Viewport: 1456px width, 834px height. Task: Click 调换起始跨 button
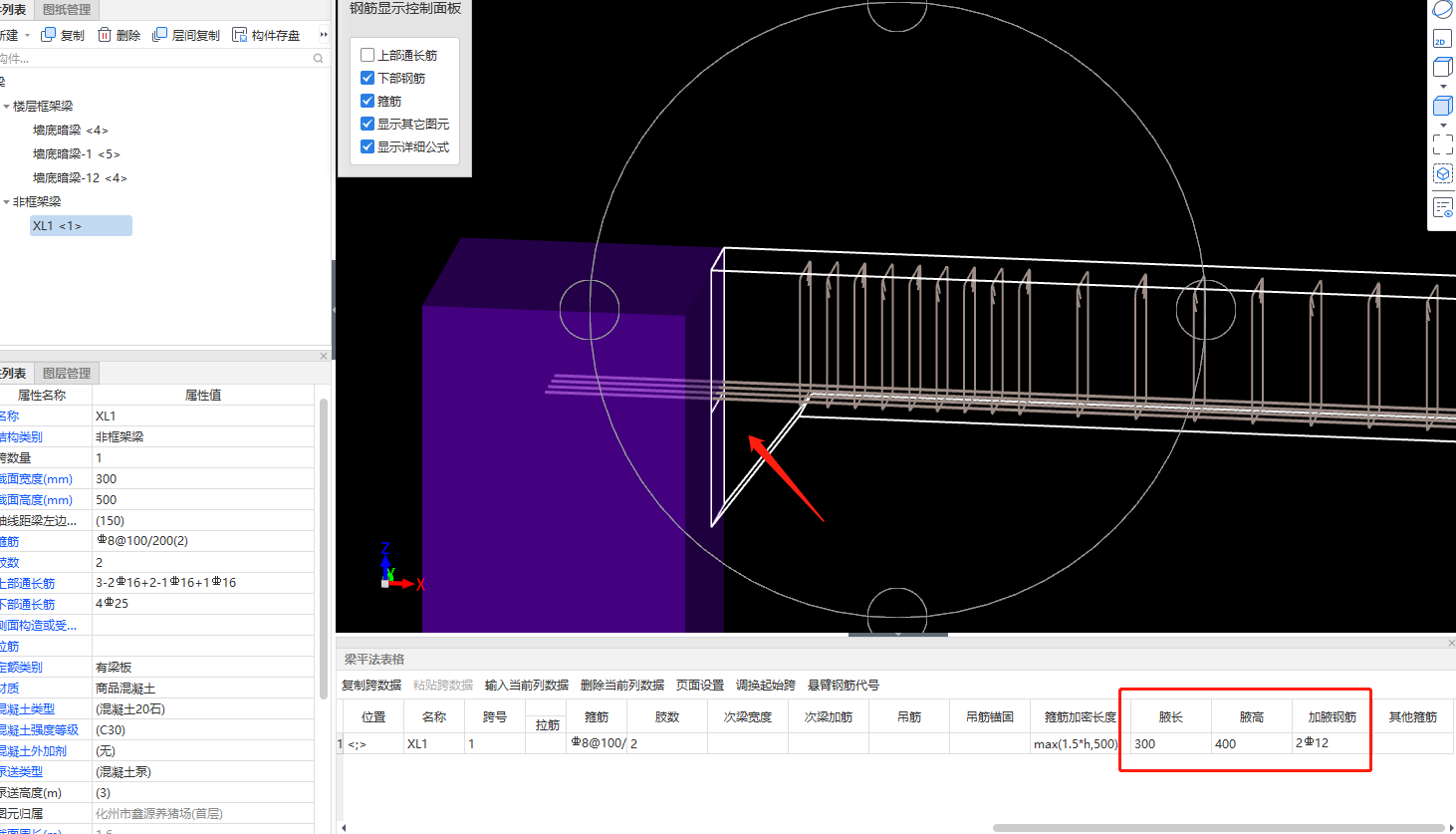(766, 686)
